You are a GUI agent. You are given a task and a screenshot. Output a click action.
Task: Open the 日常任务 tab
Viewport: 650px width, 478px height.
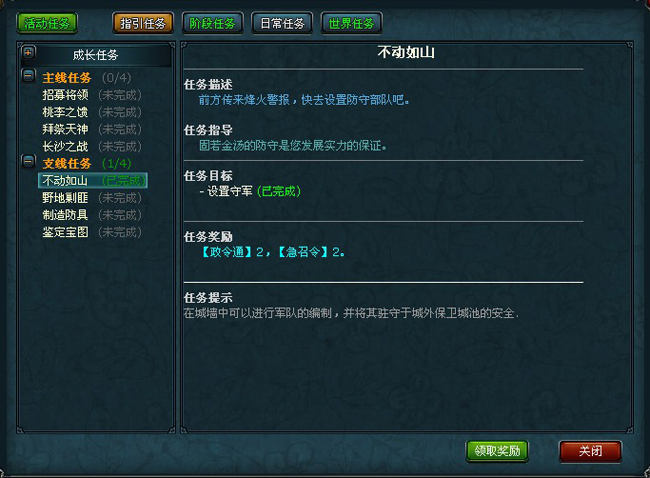pos(282,23)
